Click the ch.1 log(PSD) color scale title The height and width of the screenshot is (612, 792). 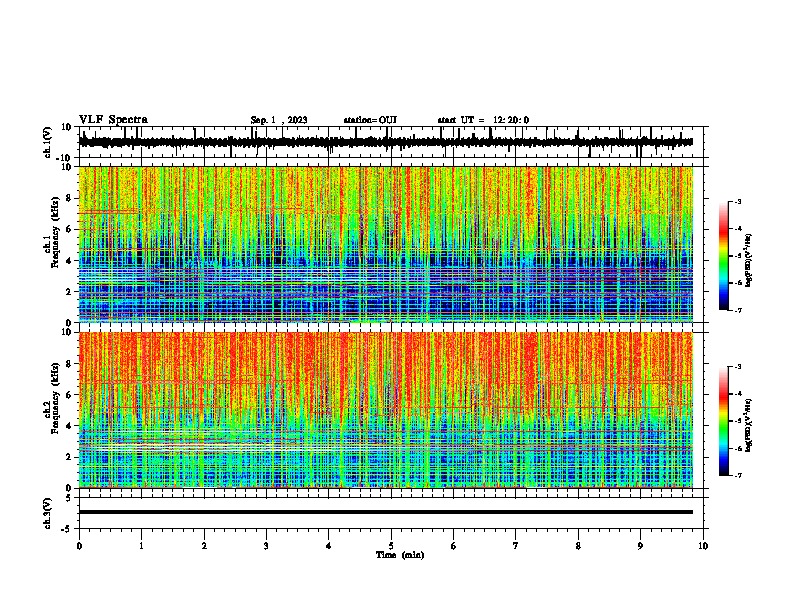(749, 261)
